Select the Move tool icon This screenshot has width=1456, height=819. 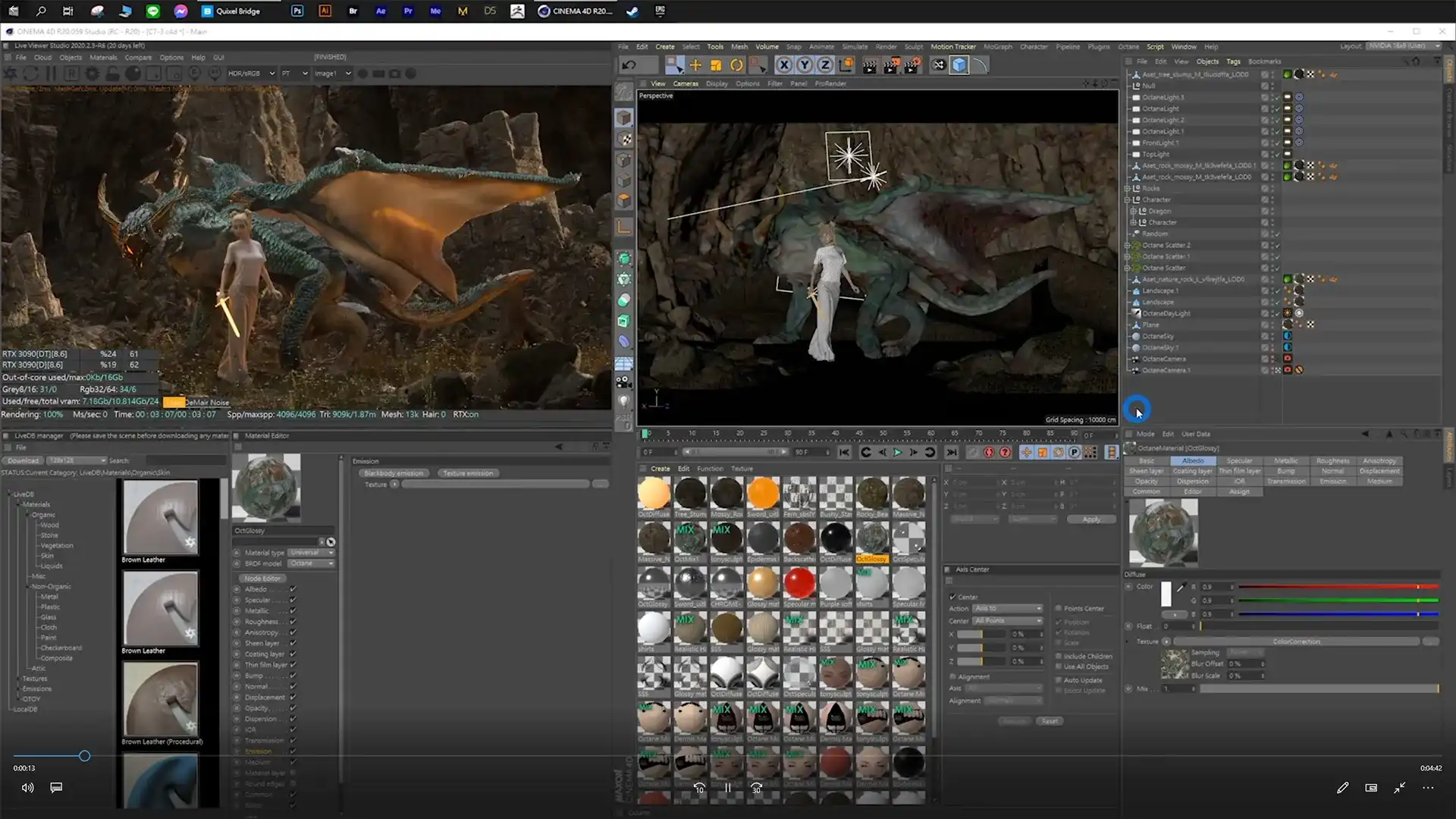pyautogui.click(x=695, y=65)
